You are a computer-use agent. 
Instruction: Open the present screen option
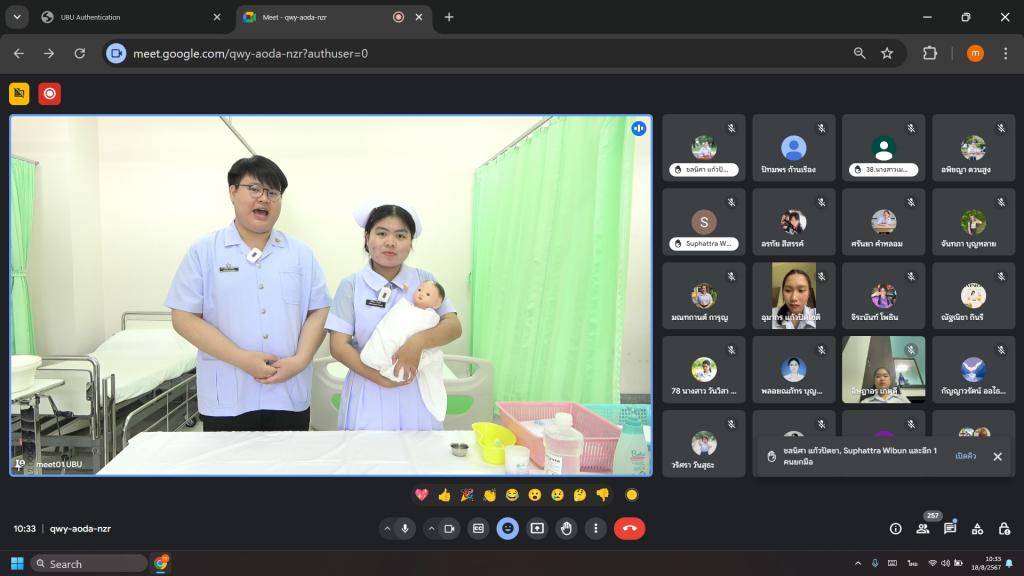(537, 528)
